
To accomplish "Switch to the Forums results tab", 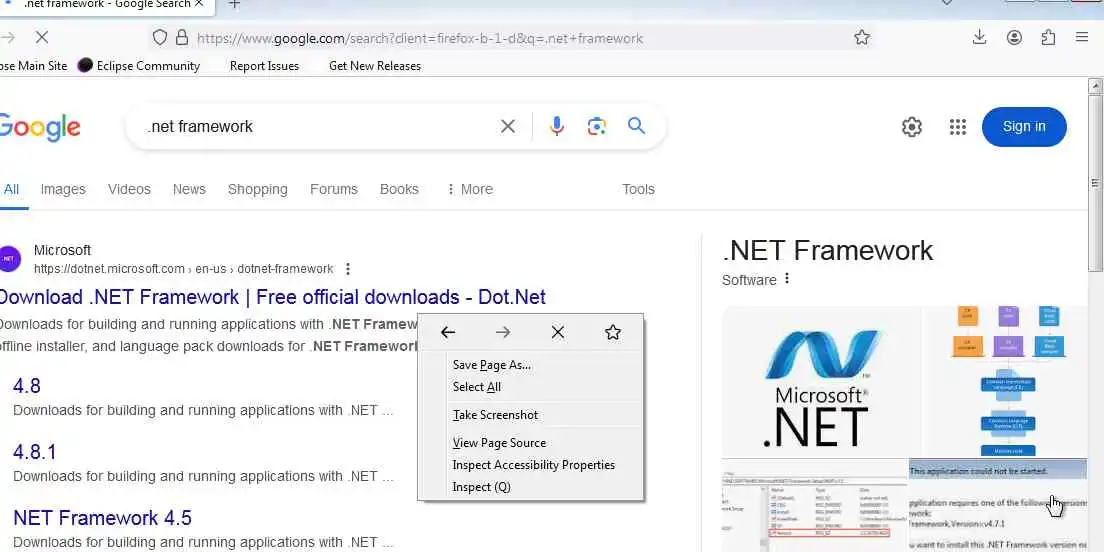I will [x=334, y=189].
